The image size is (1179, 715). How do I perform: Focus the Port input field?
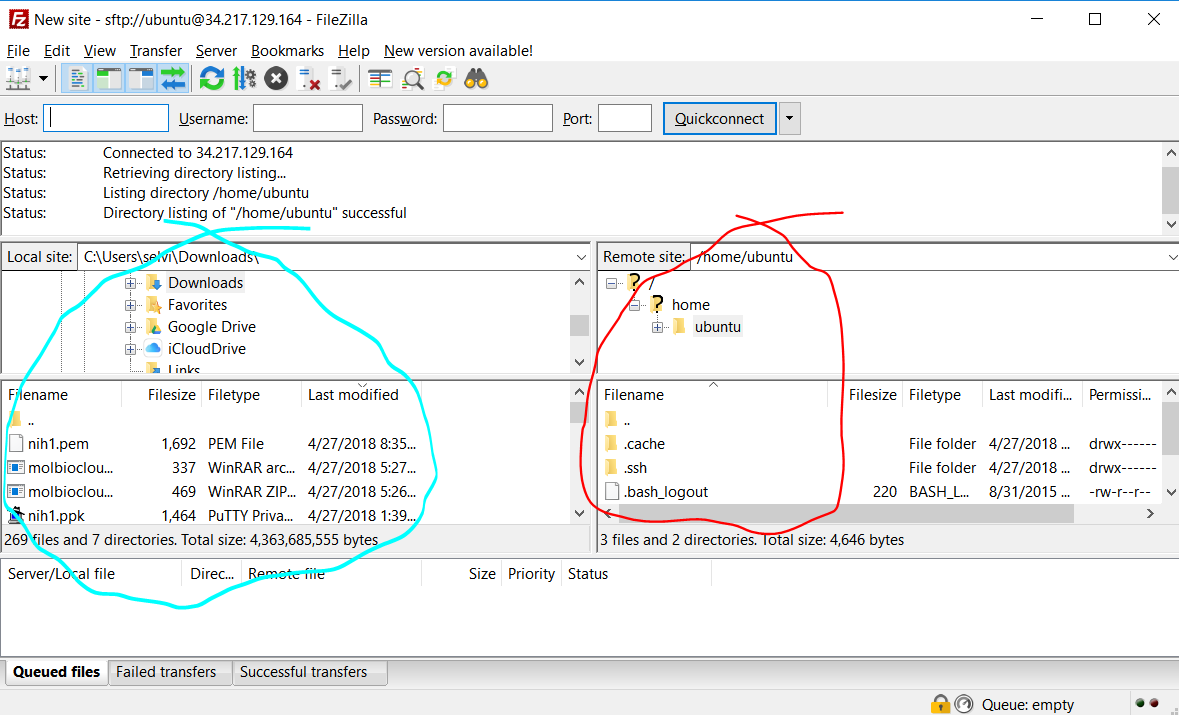[x=625, y=118]
